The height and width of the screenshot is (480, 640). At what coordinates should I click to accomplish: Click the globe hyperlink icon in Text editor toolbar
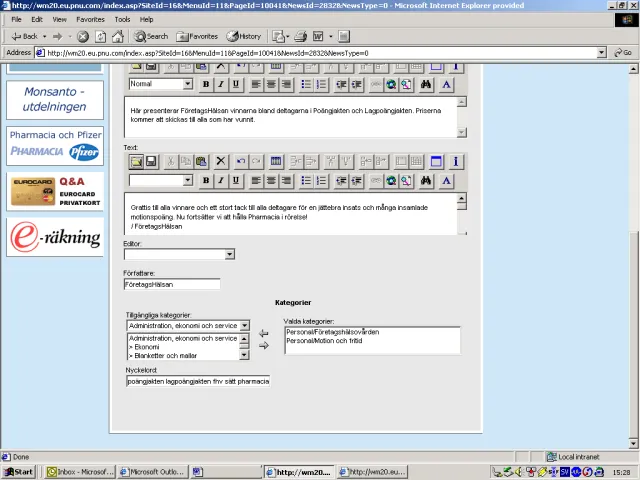(x=391, y=180)
